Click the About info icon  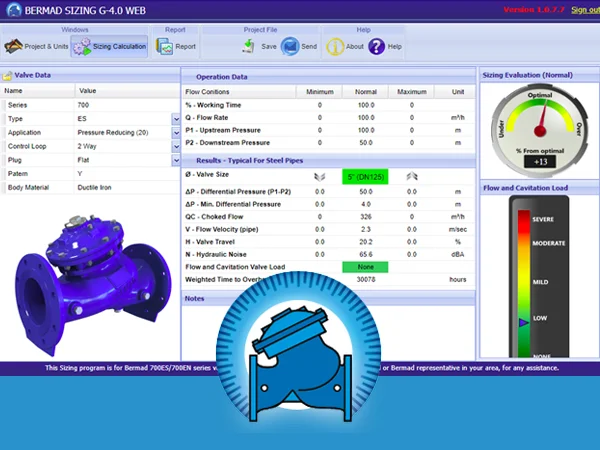coord(335,47)
